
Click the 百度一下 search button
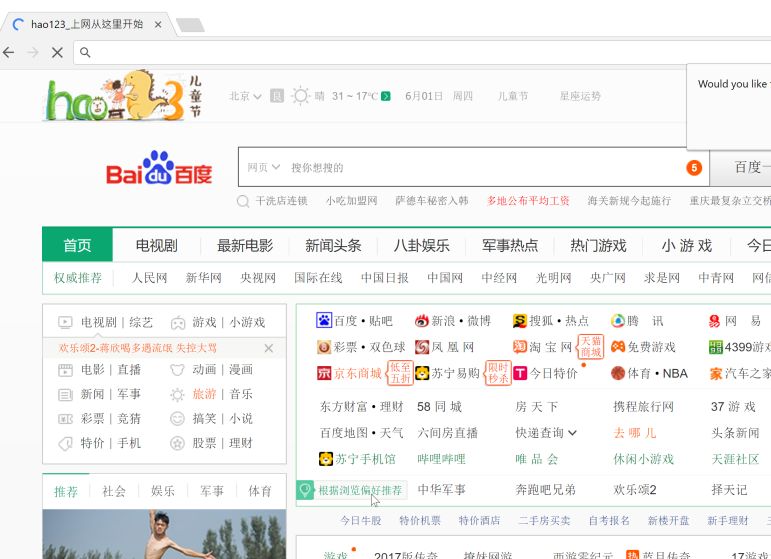[x=741, y=167]
